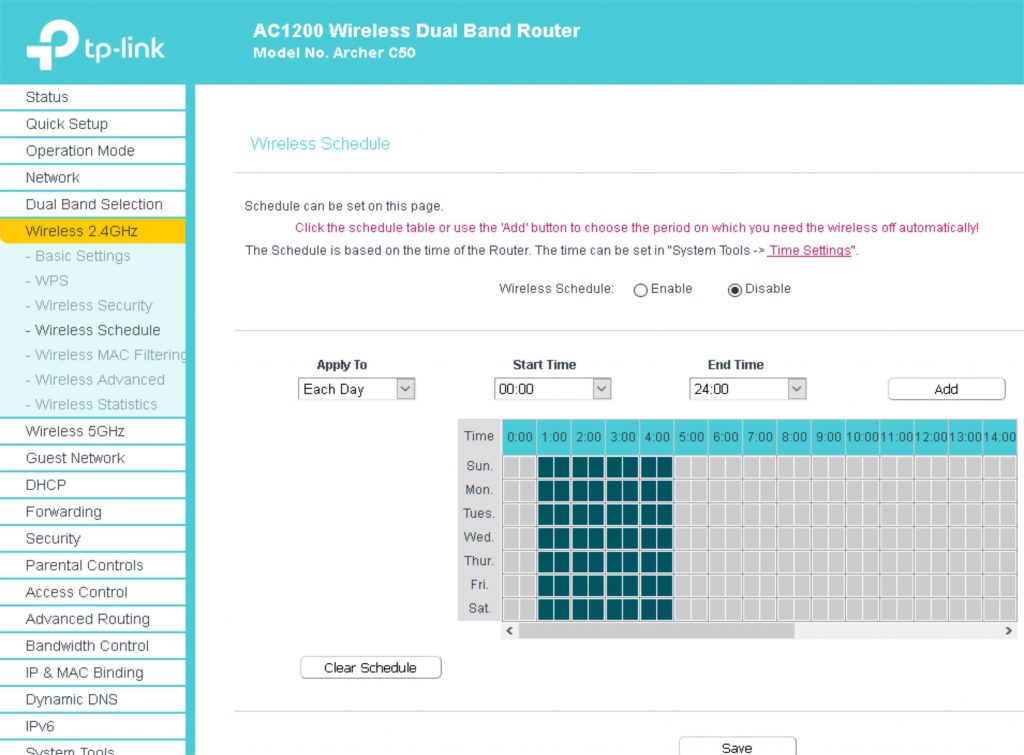The height and width of the screenshot is (755, 1024).
Task: Open the WPS submenu item
Action: 51,281
